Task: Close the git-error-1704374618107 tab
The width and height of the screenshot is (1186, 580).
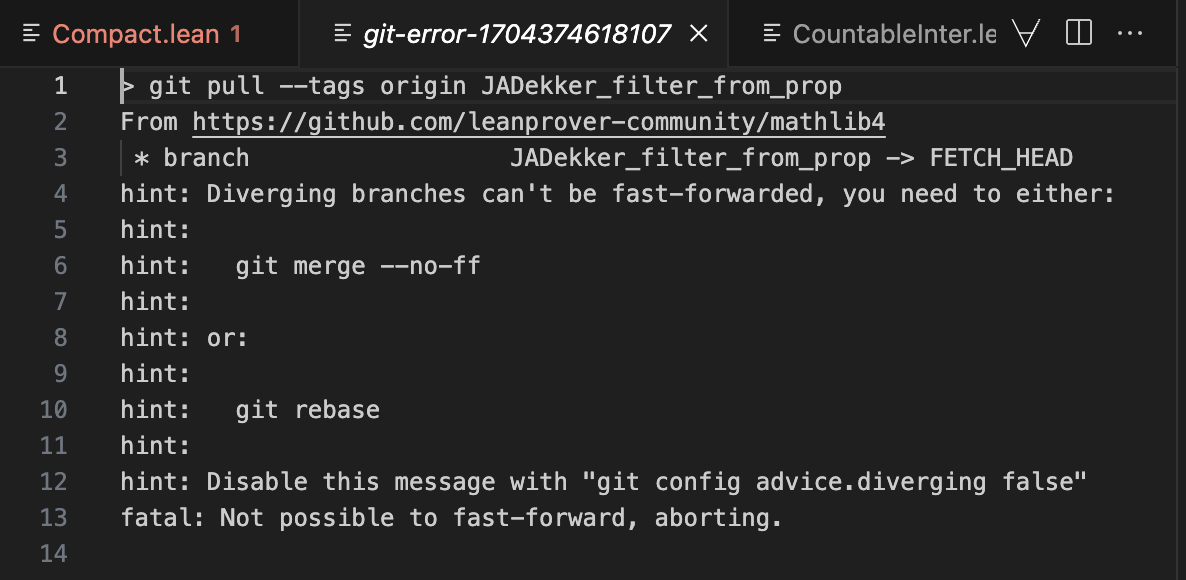Action: coord(700,33)
